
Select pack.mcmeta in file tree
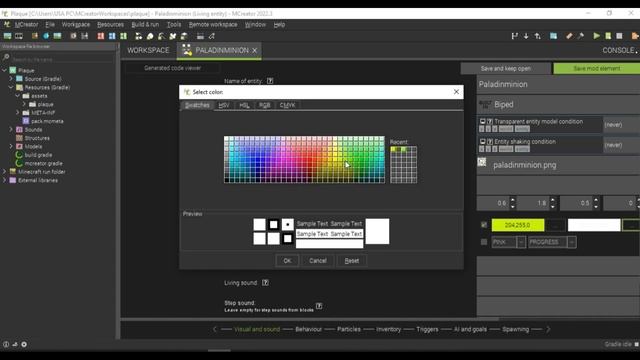(47, 121)
